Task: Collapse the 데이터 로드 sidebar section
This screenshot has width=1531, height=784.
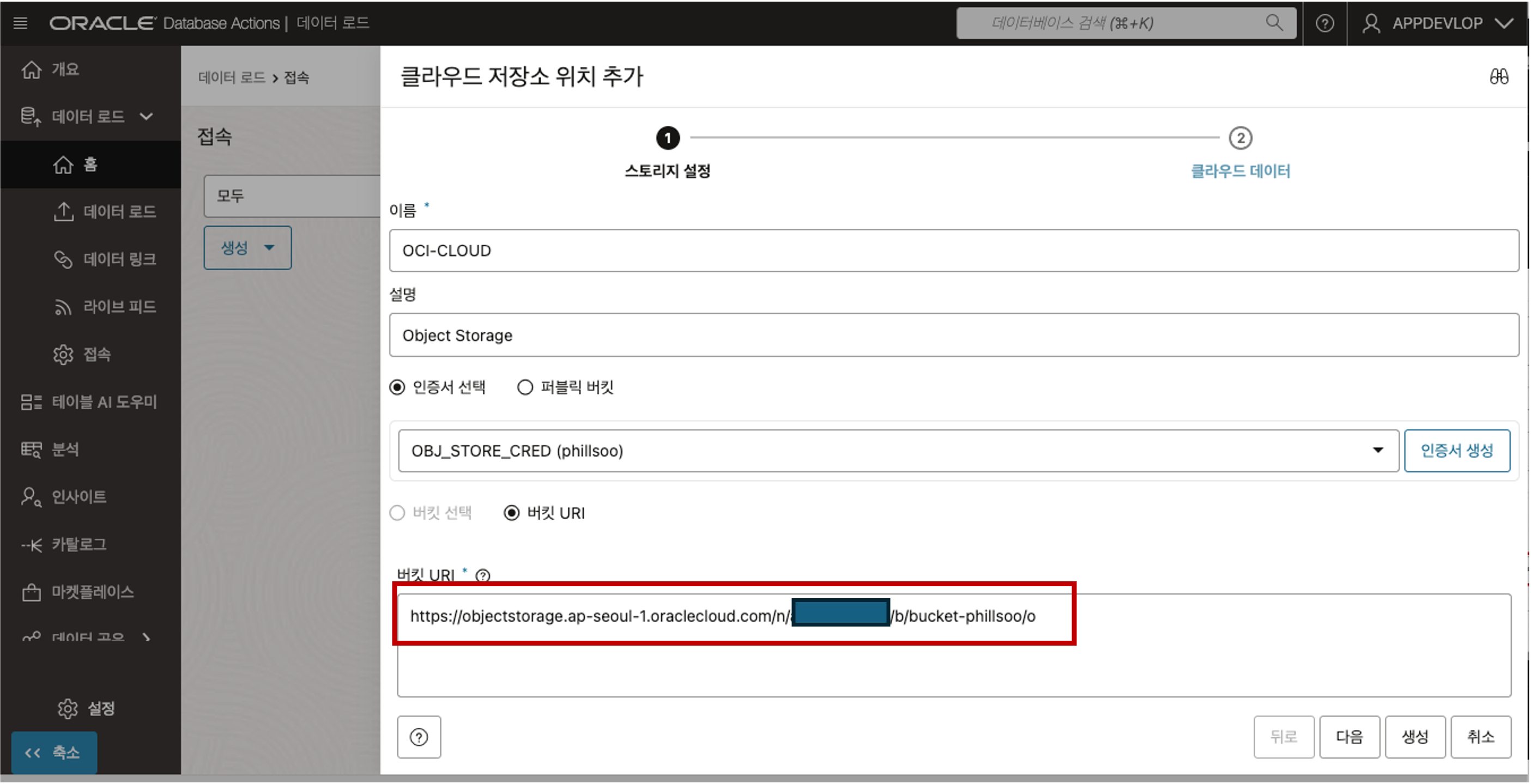Action: tap(146, 117)
